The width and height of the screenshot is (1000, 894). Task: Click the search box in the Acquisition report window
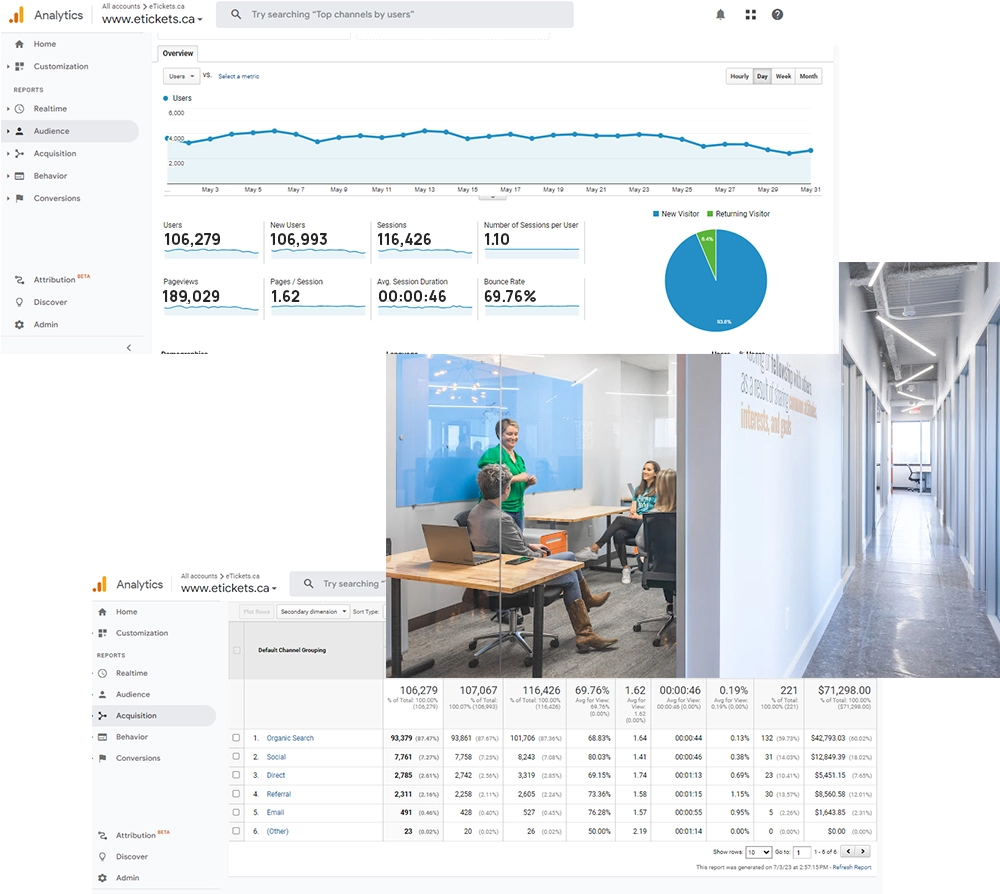pyautogui.click(x=338, y=583)
